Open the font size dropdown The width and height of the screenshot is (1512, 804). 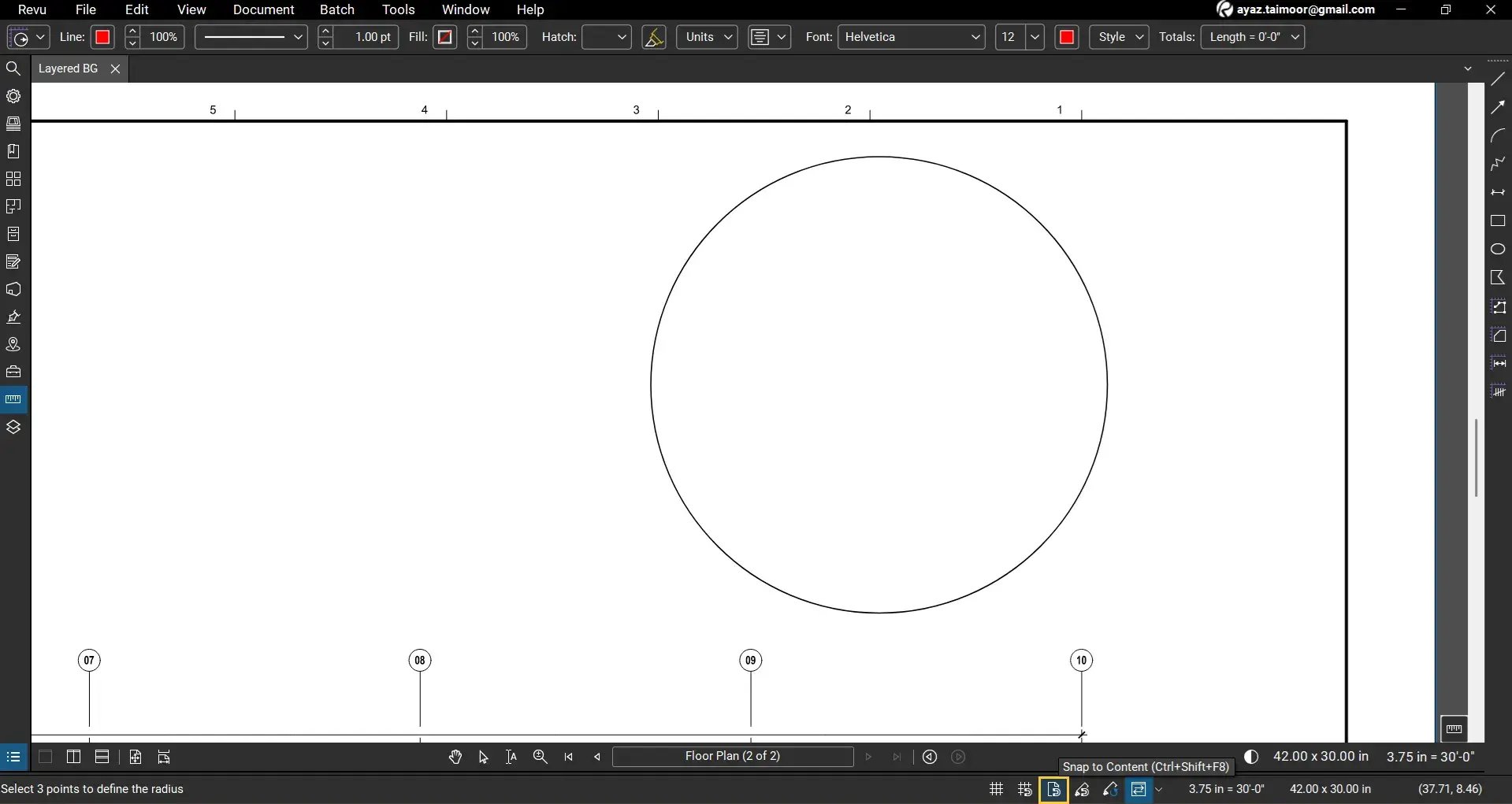[x=1035, y=37]
